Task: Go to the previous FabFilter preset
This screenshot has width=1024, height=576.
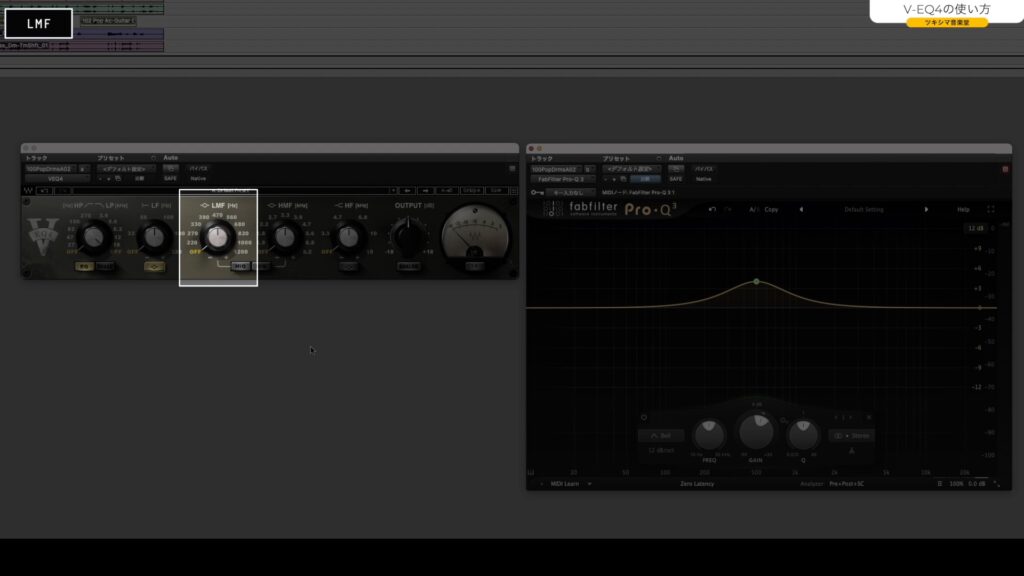Action: [801, 210]
